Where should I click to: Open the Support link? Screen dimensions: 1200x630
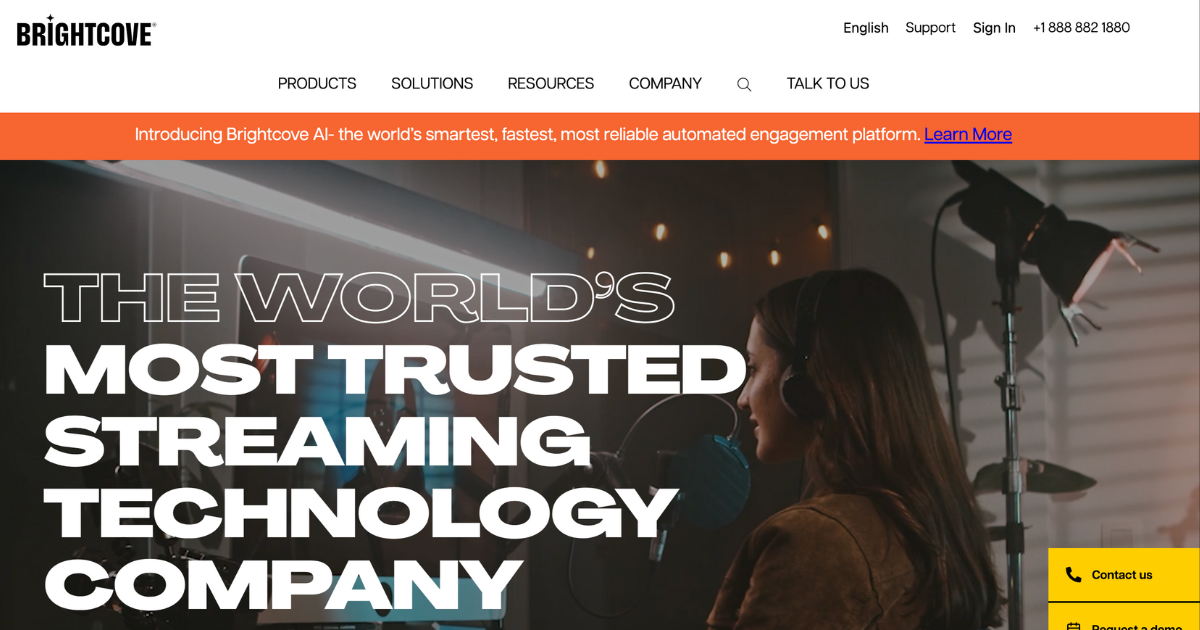[931, 28]
